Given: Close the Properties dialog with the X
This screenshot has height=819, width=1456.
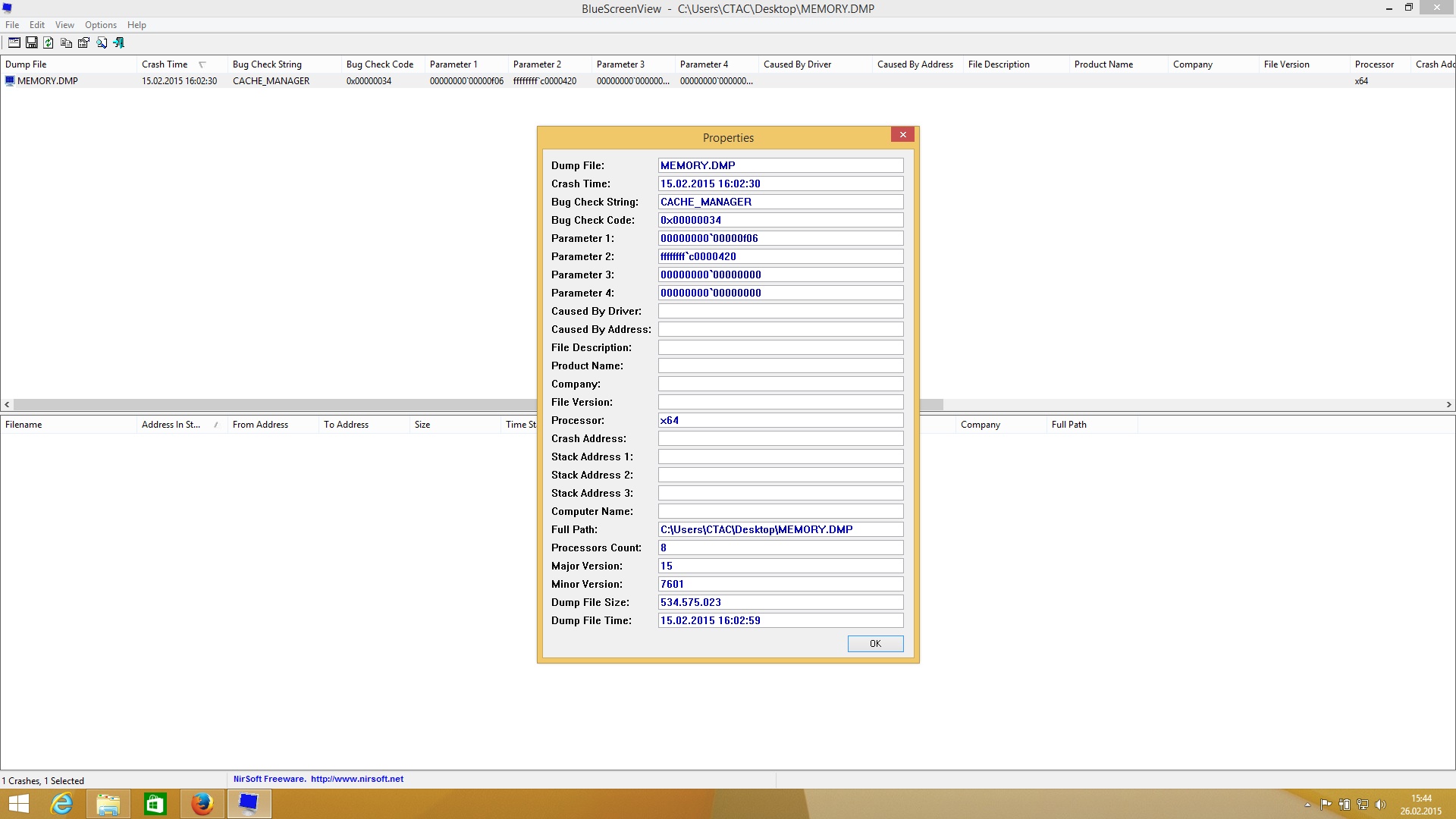Looking at the screenshot, I should point(902,135).
